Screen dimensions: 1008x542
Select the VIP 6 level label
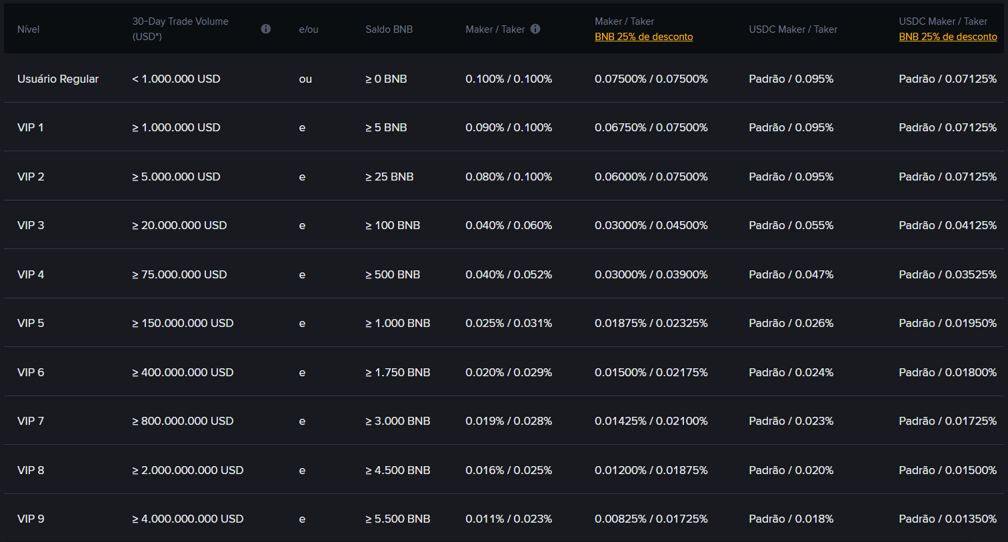[x=31, y=373]
